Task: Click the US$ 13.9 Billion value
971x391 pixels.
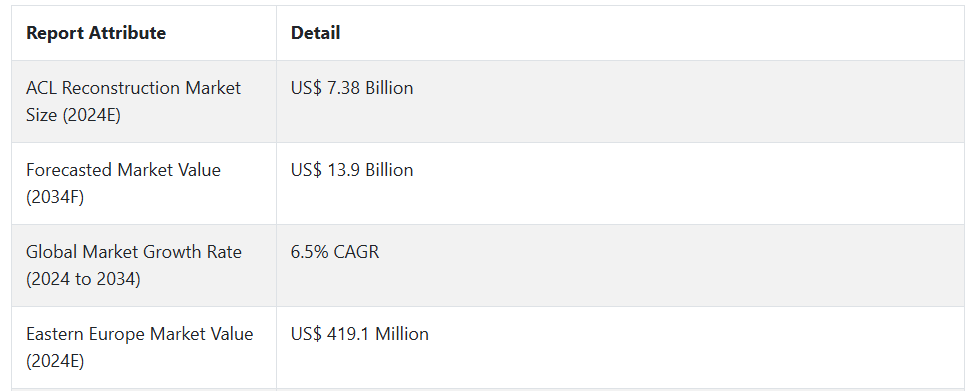Action: click(x=352, y=170)
